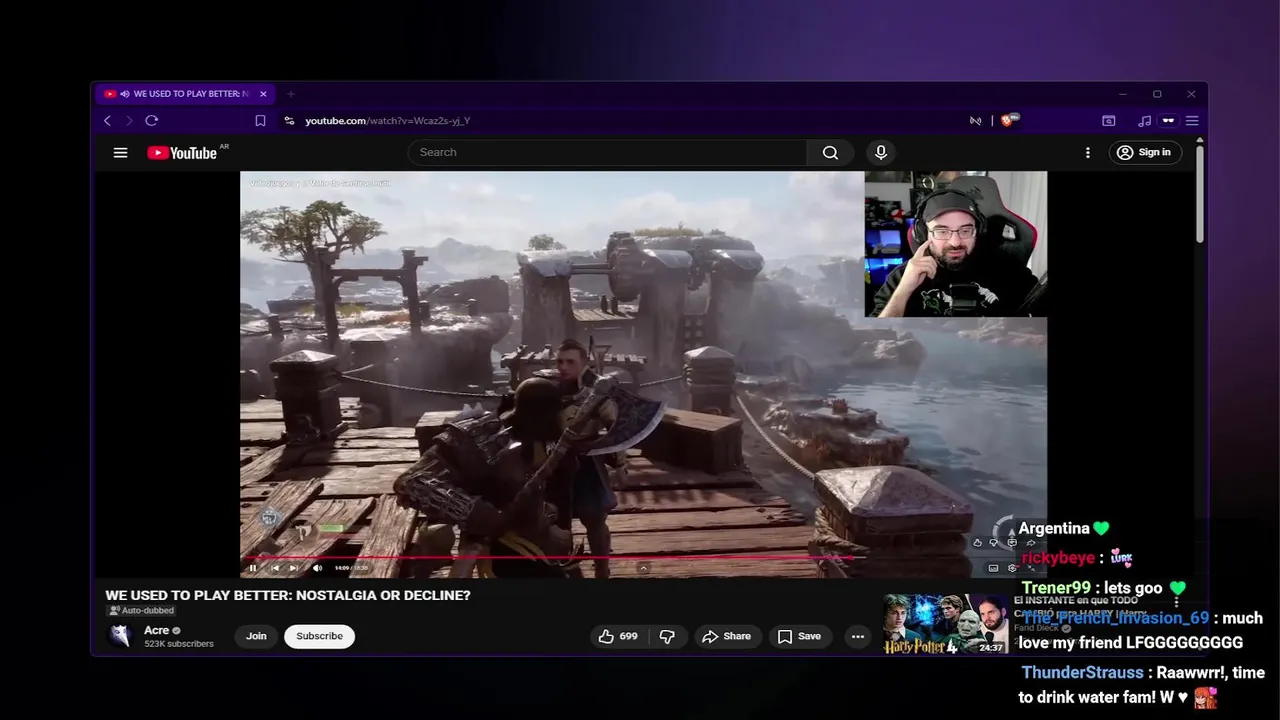Viewport: 1280px width, 720px height.
Task: Open the Brave Shields lion icon
Action: [1009, 121]
